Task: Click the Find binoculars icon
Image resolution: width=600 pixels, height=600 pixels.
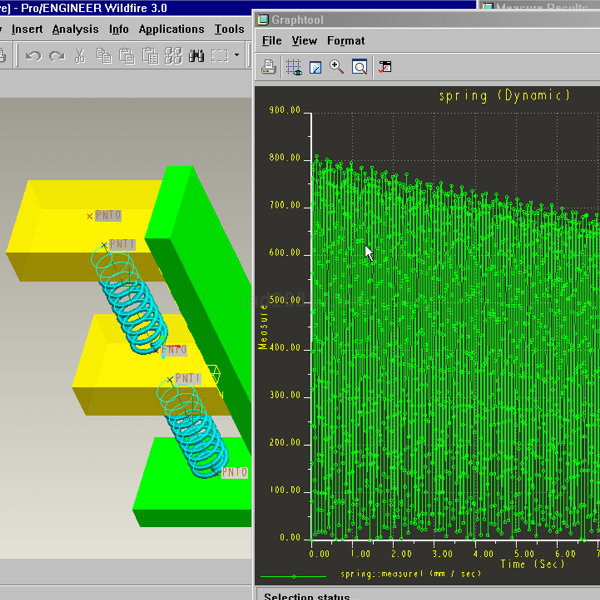Action: (196, 56)
